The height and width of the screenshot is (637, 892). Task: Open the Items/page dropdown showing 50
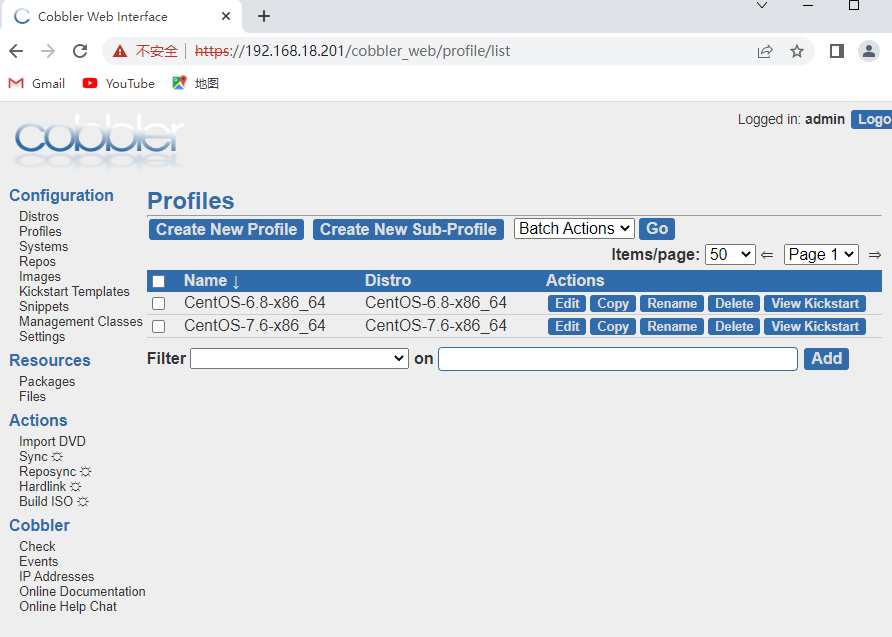730,255
